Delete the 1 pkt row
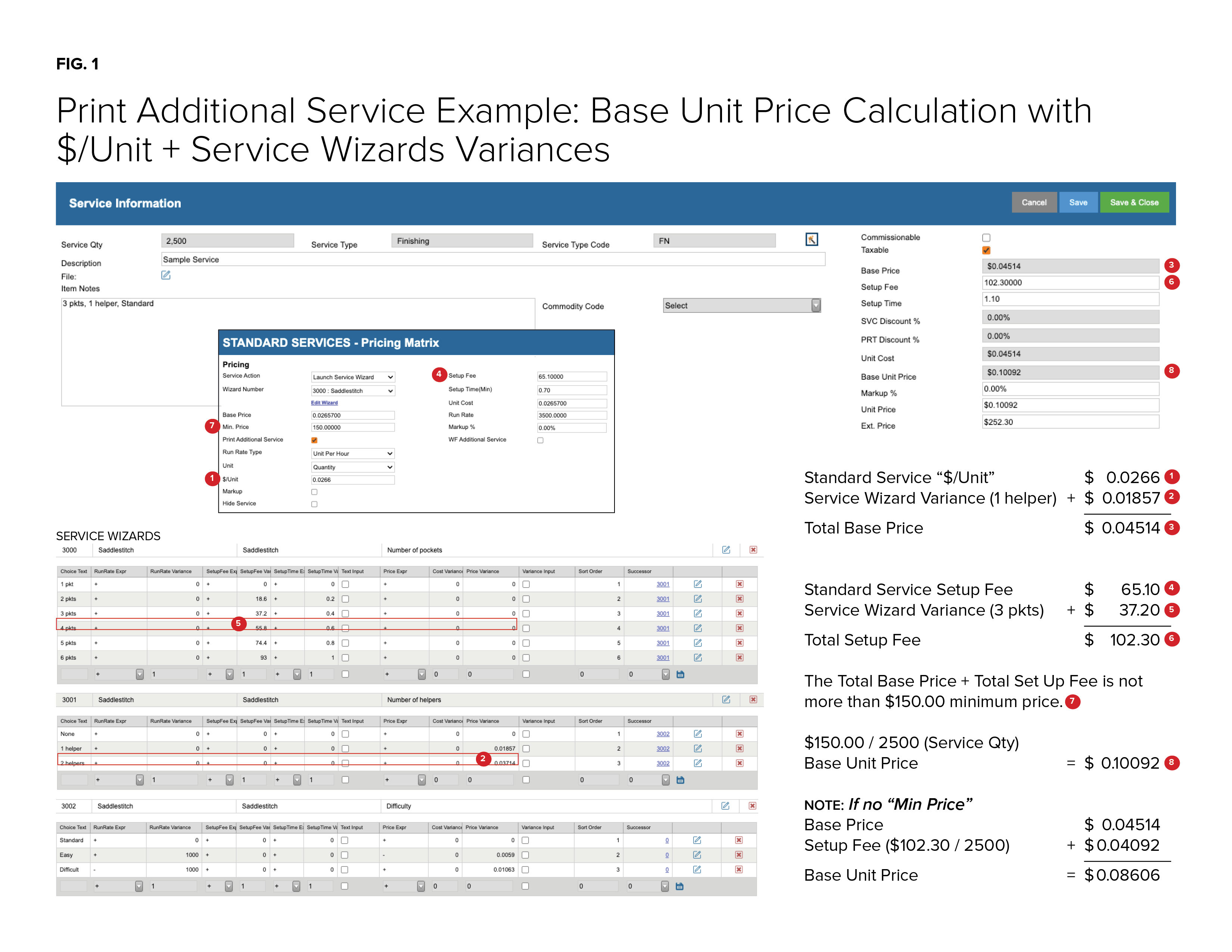Screen dimensions: 1232x952 point(740,584)
